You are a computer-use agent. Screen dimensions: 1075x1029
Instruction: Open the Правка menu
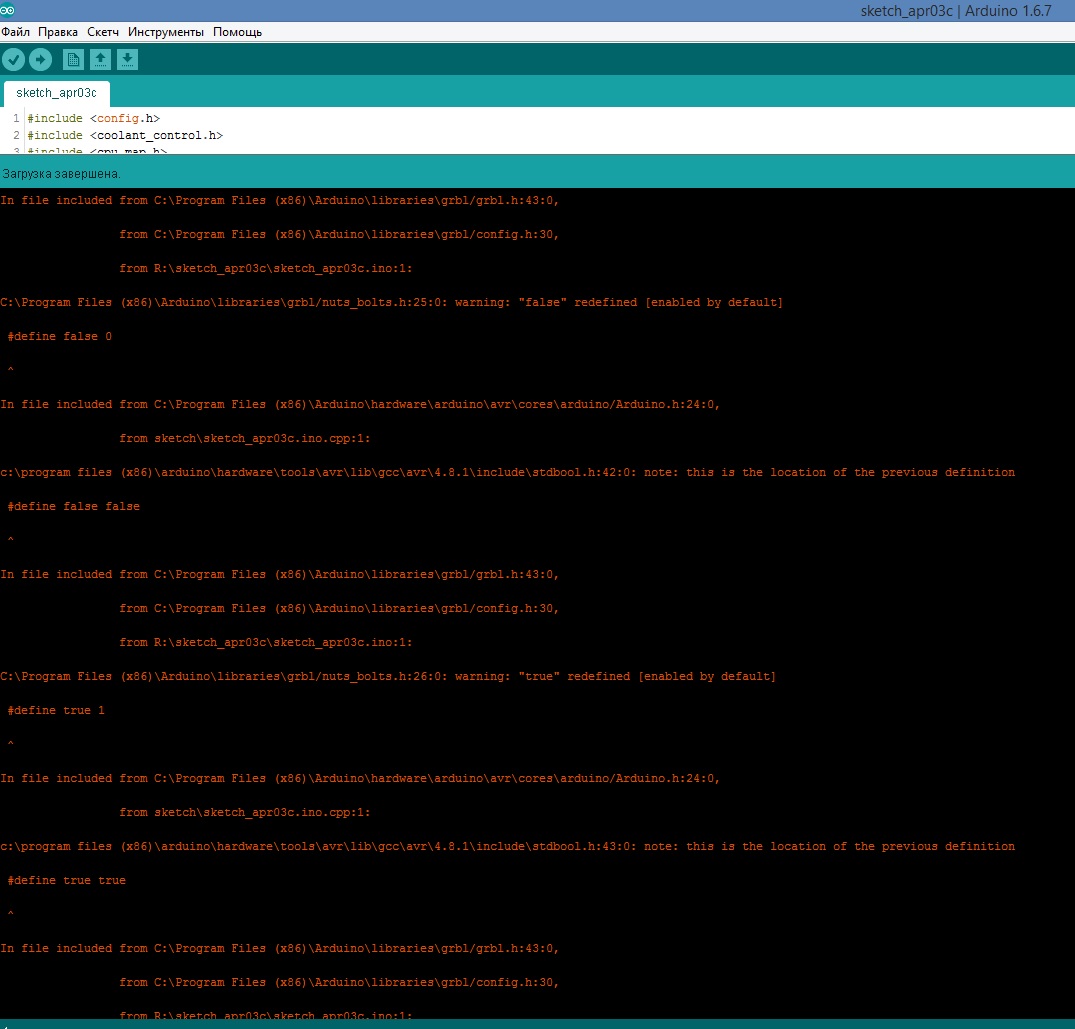58,32
